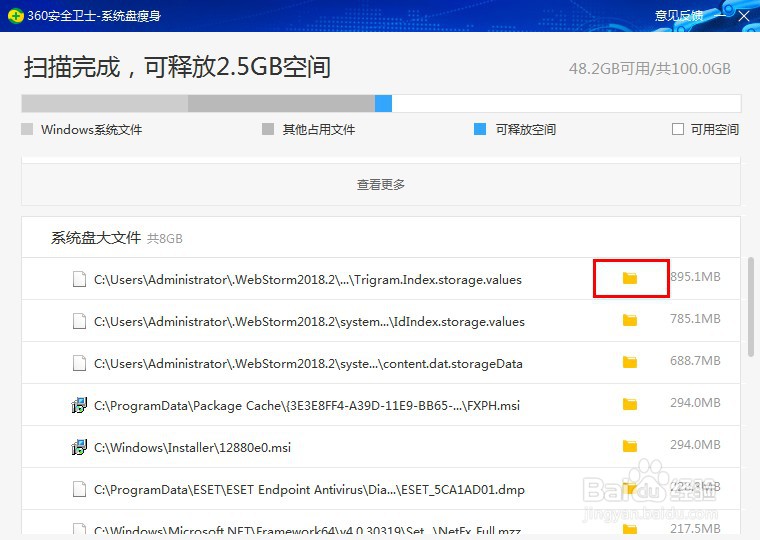Click file icon of ESET_5CA1AD01.dmp

tap(79, 489)
